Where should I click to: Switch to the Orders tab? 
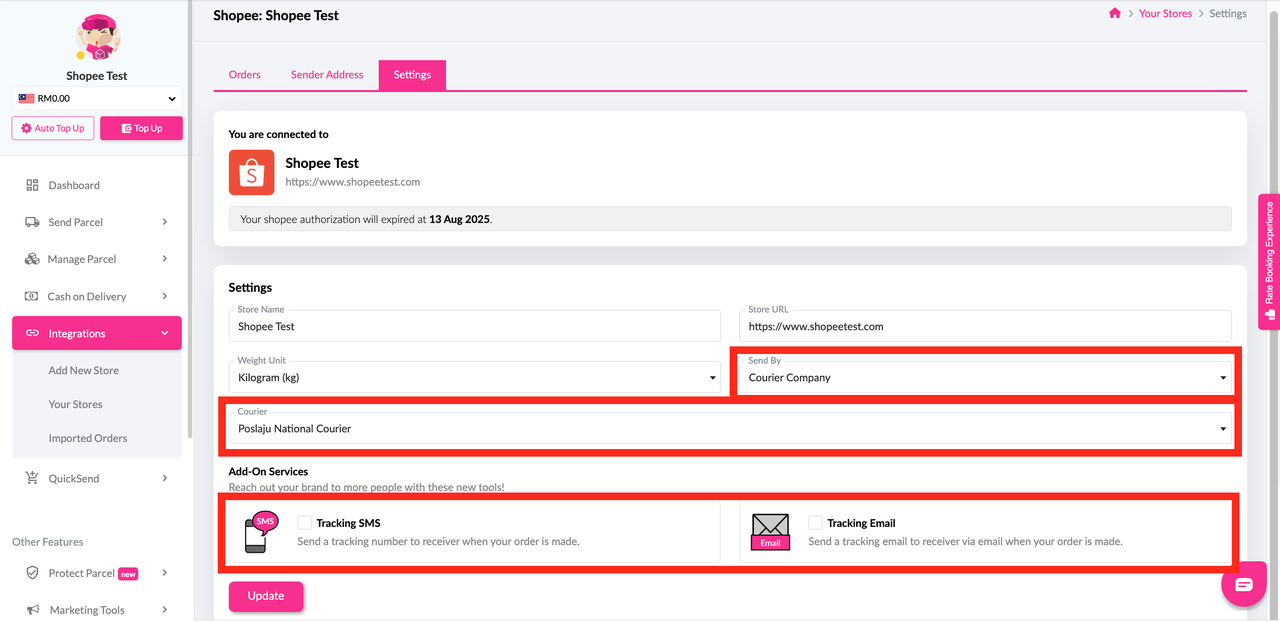[x=245, y=75]
